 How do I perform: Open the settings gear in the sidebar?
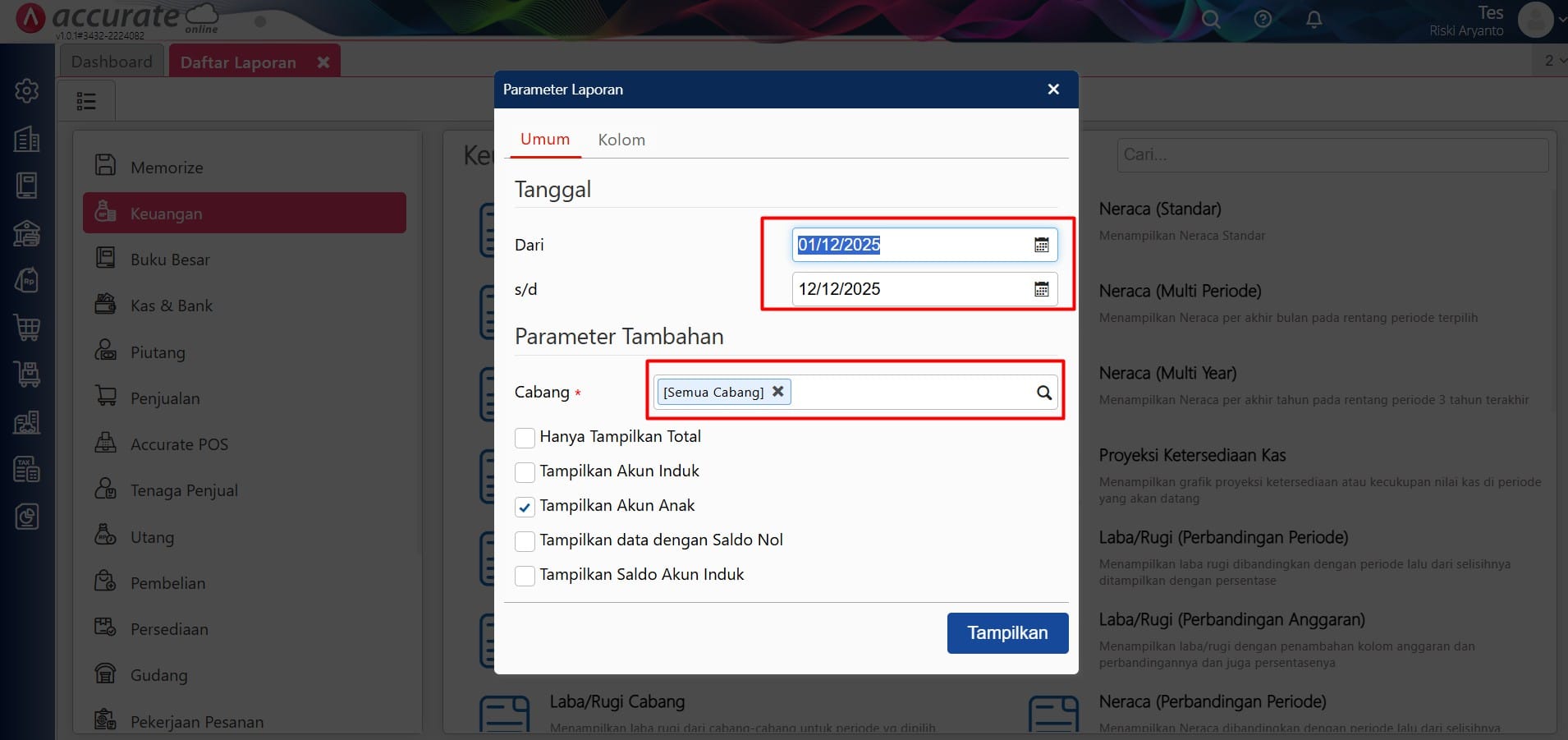[27, 91]
